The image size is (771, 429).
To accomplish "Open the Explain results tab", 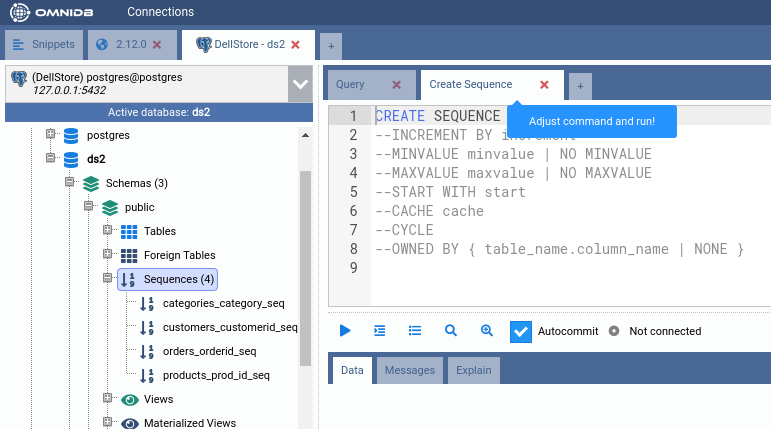I will [474, 370].
